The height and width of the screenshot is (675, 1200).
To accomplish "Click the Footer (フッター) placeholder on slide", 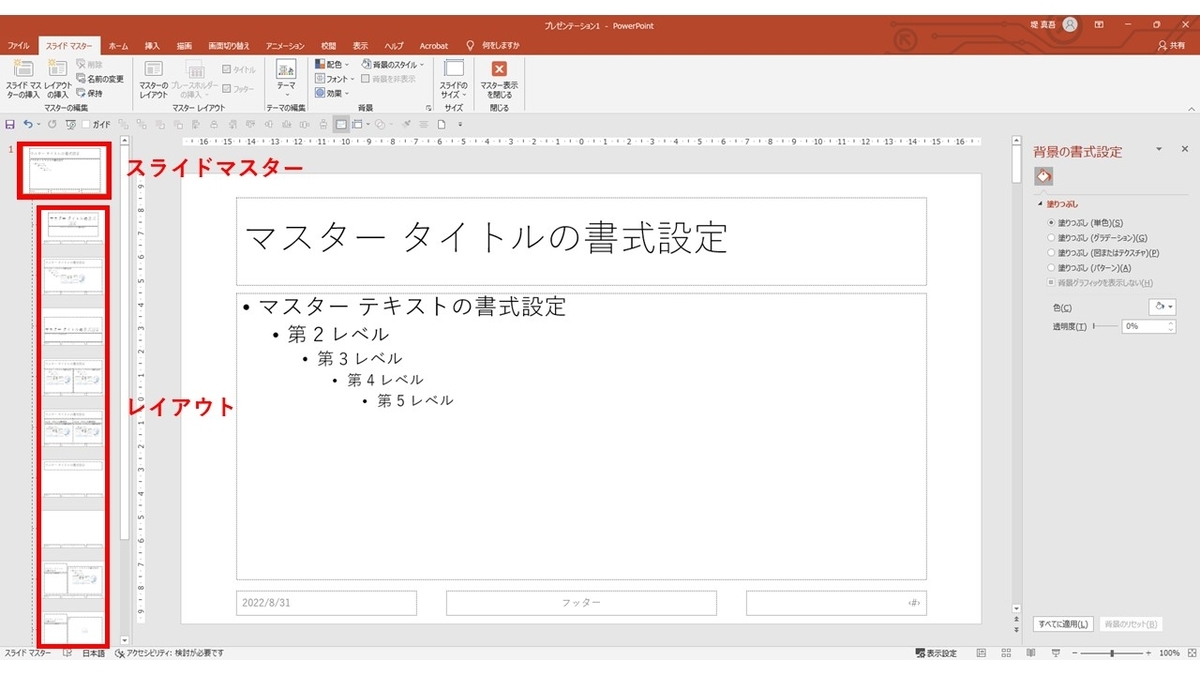I will click(581, 603).
